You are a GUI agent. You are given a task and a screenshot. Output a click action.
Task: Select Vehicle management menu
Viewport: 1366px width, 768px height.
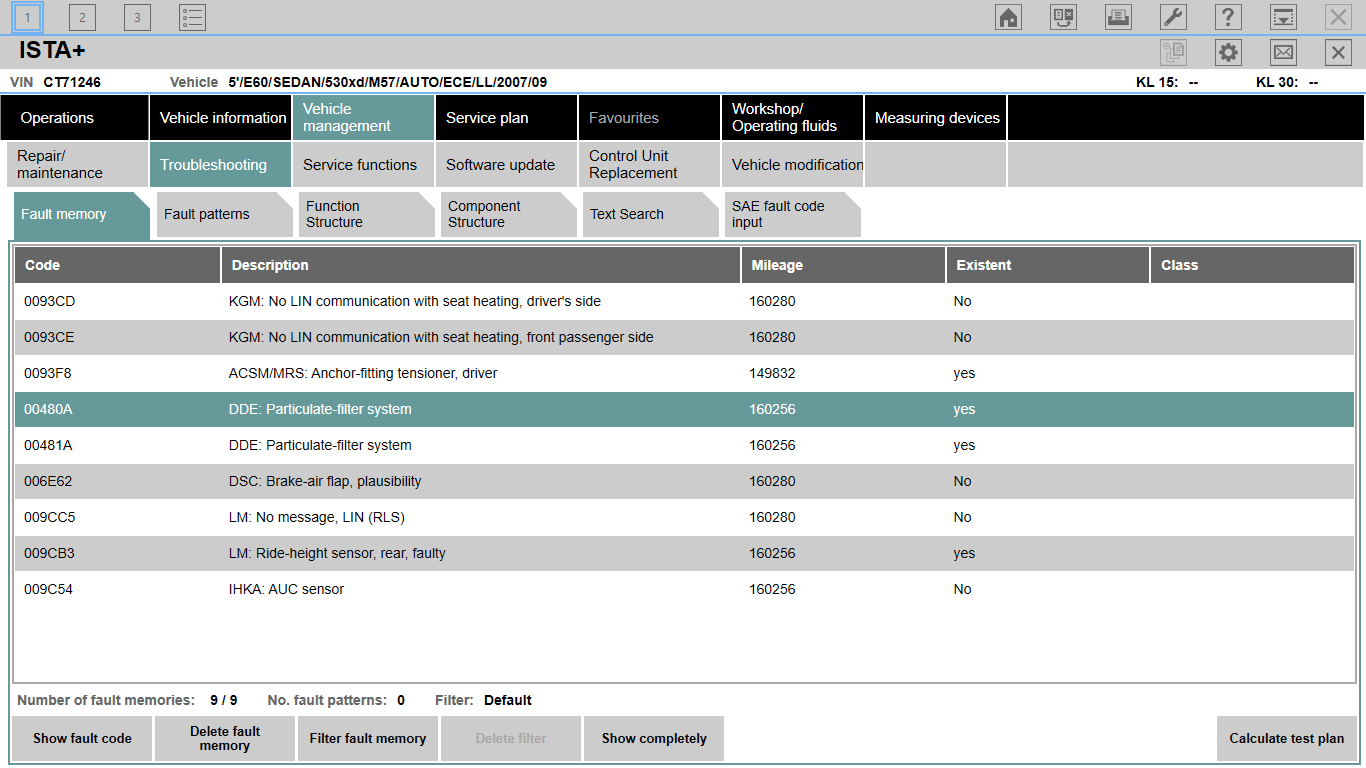click(363, 118)
